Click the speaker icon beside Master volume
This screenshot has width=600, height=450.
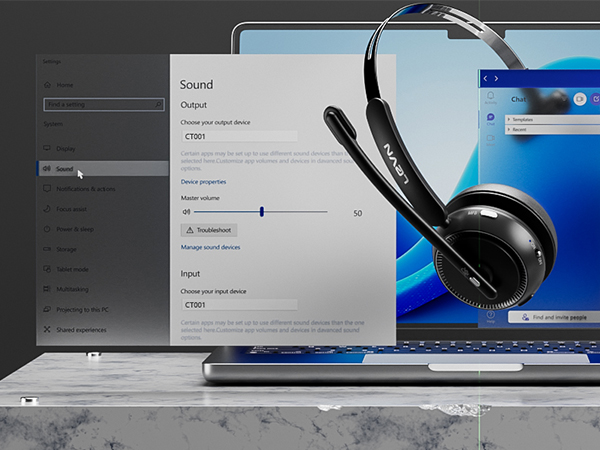click(186, 212)
